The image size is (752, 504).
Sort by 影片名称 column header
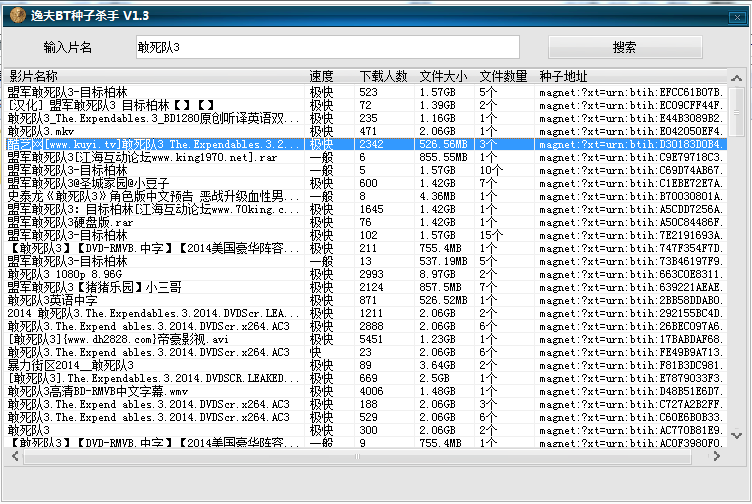pos(33,76)
